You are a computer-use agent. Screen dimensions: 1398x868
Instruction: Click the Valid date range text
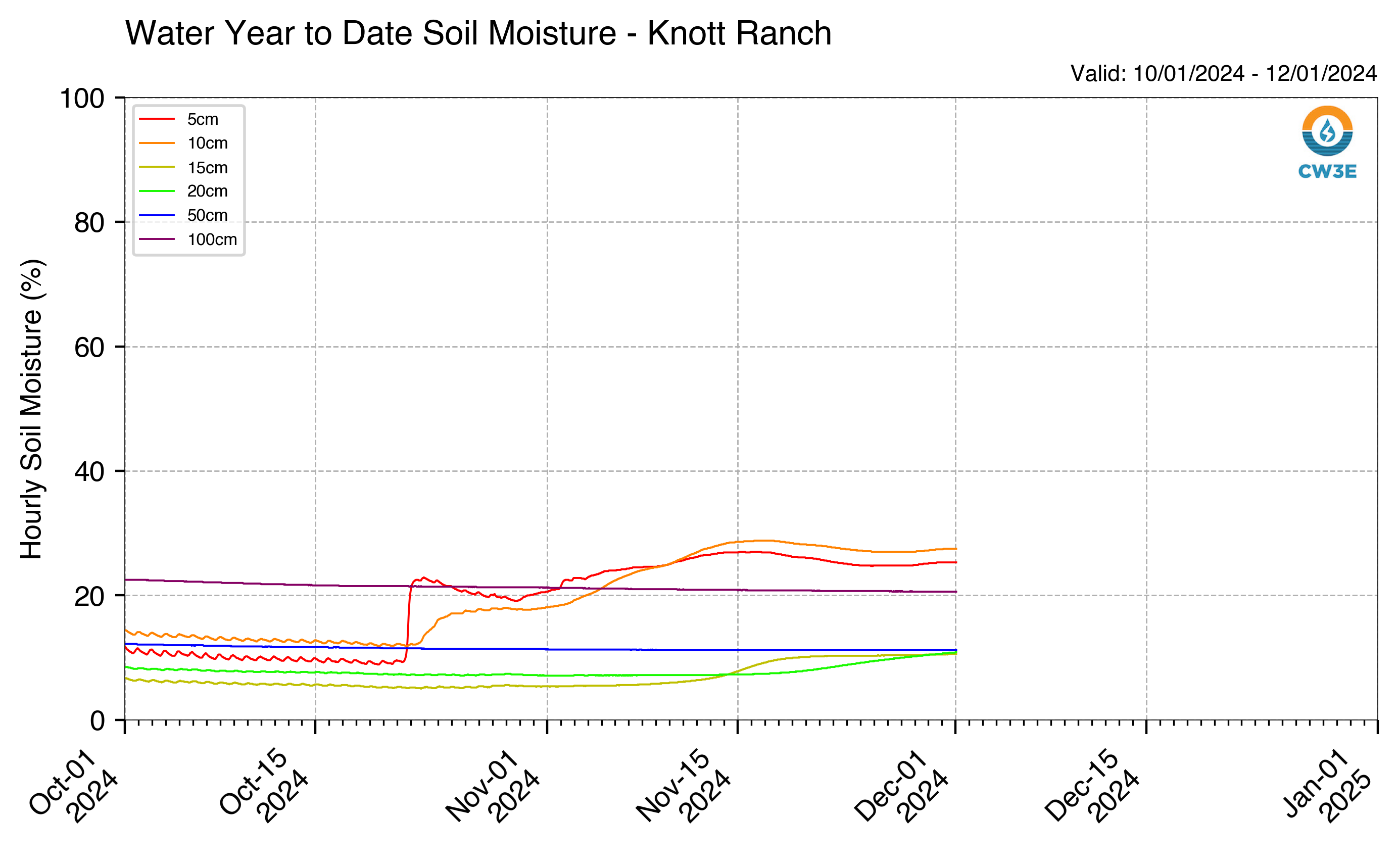[1224, 73]
